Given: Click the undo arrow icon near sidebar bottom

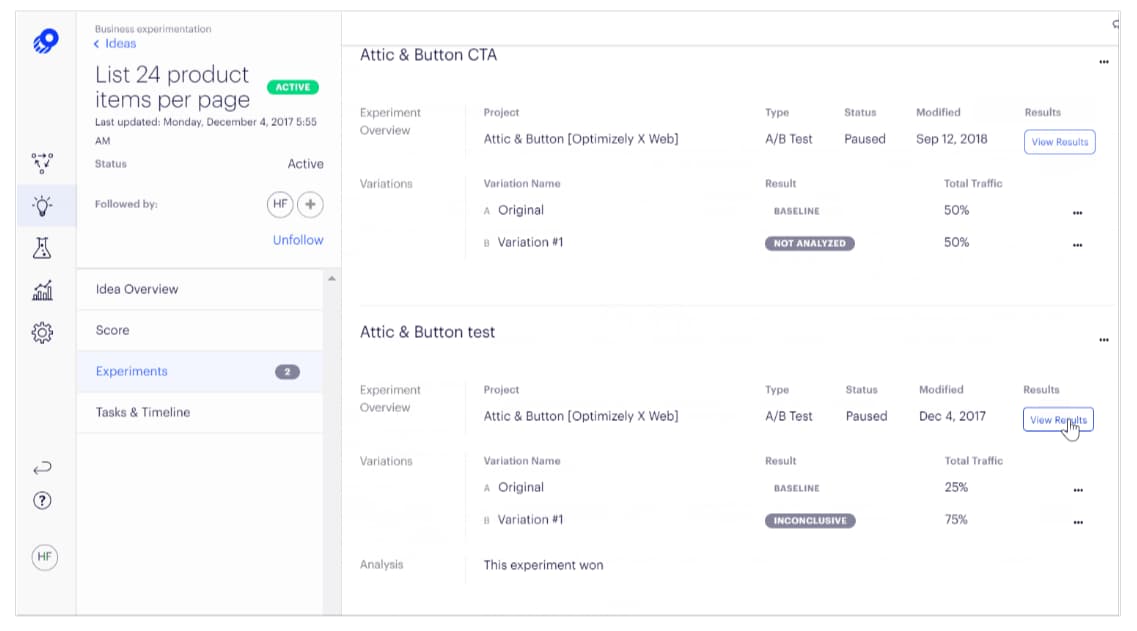Looking at the screenshot, I should click(x=41, y=465).
